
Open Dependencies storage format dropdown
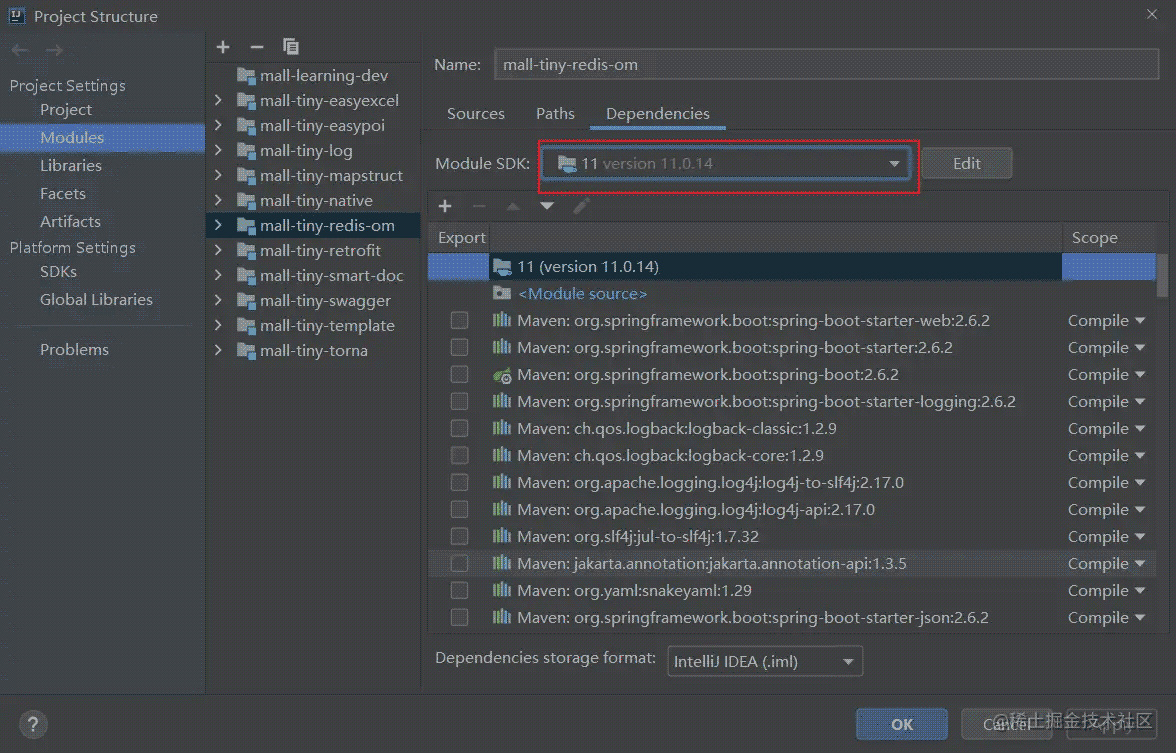click(764, 661)
